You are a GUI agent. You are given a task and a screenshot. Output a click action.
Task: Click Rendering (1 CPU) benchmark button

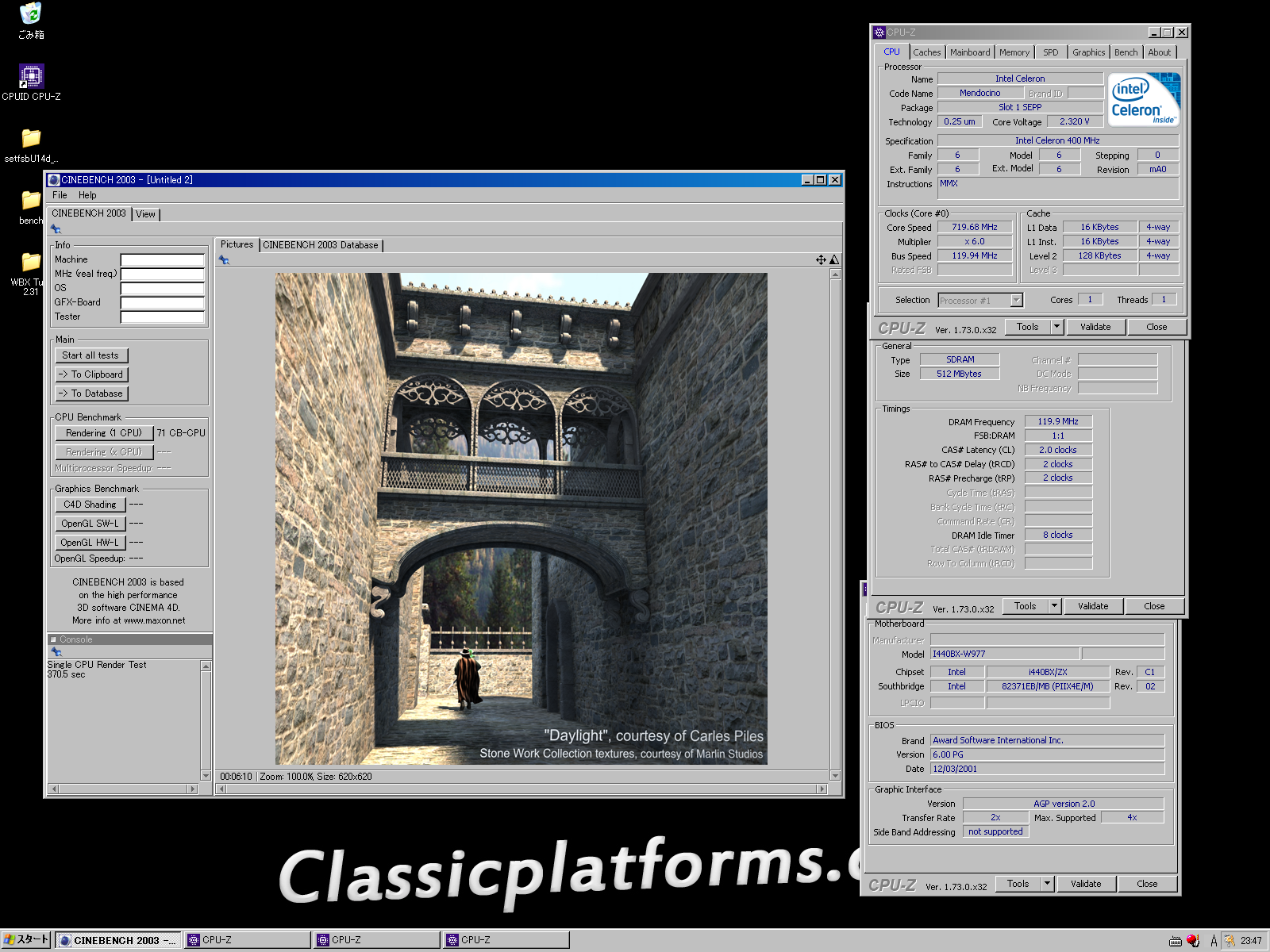pyautogui.click(x=104, y=433)
